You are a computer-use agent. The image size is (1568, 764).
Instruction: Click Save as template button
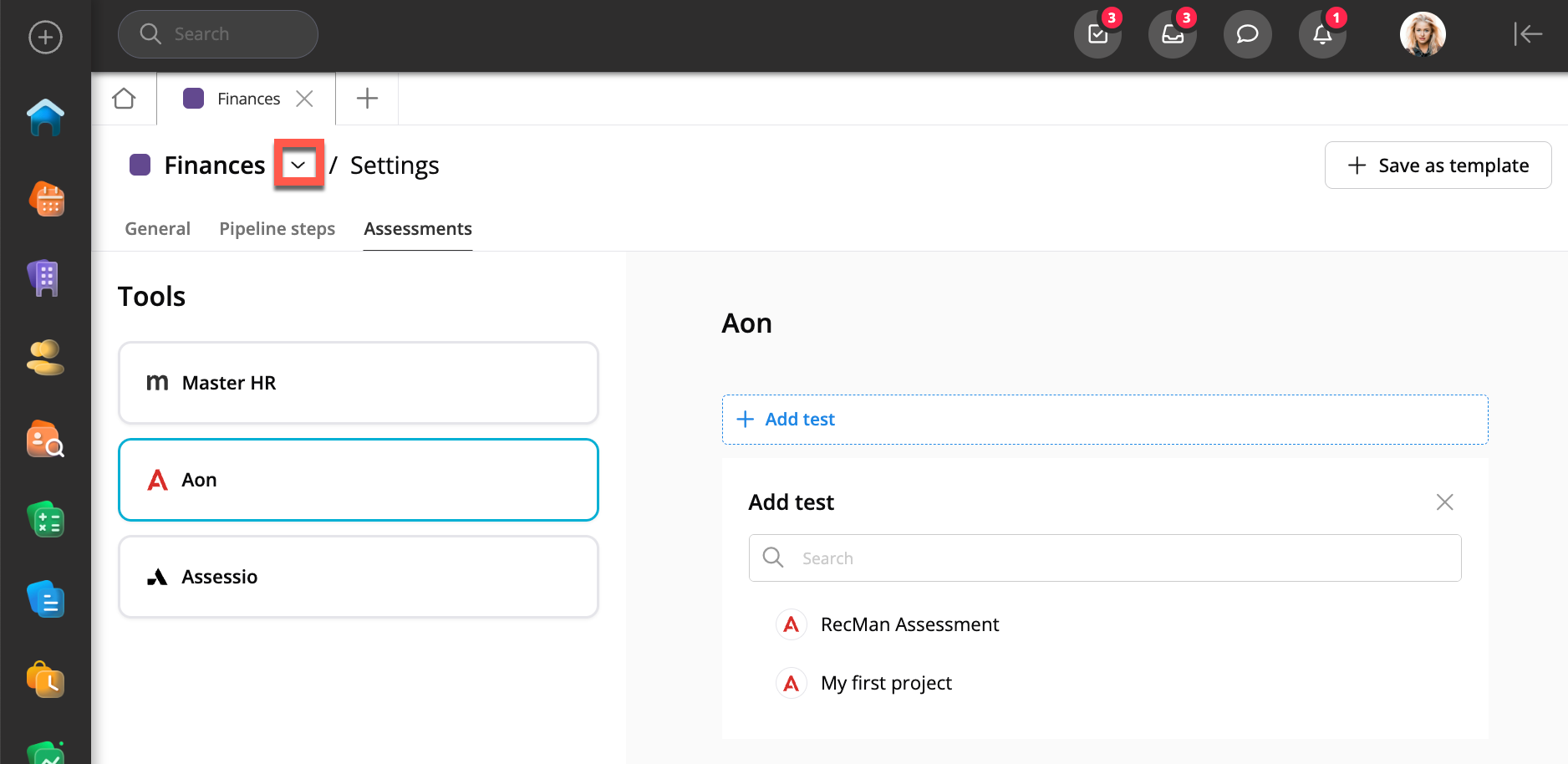(1438, 166)
